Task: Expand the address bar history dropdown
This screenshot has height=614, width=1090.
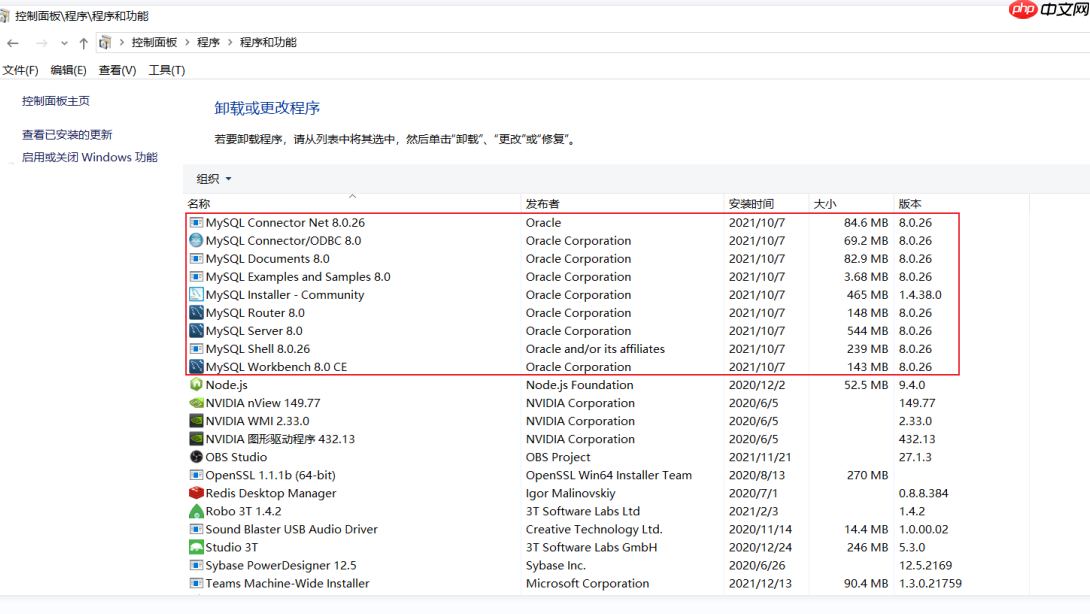Action: tap(65, 42)
